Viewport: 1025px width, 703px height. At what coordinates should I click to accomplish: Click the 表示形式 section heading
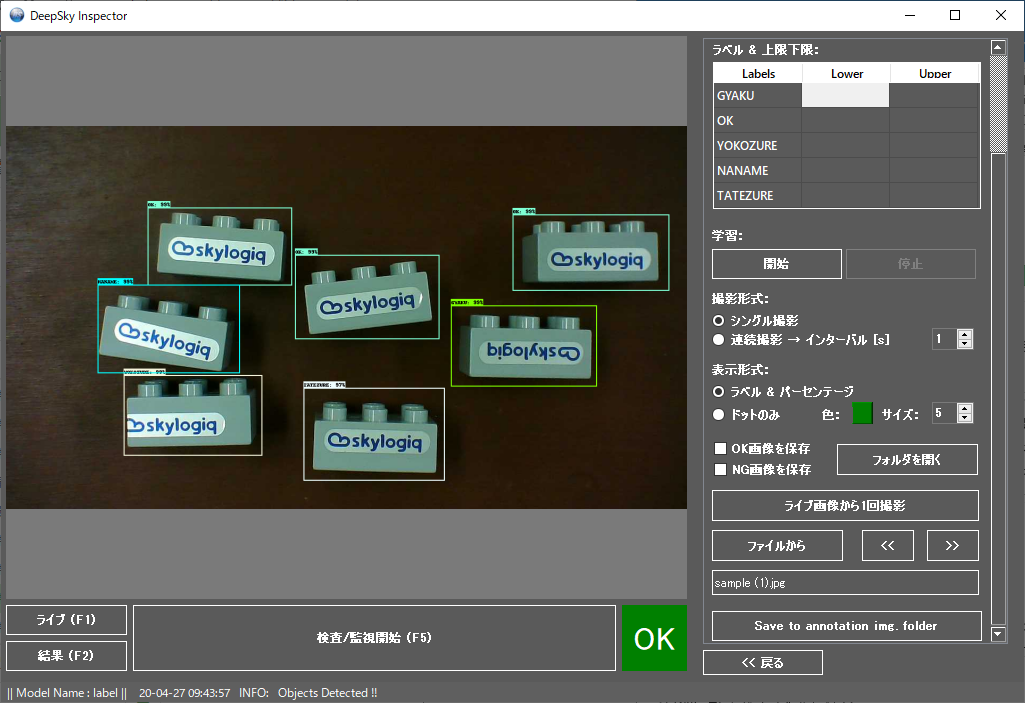coord(740,370)
